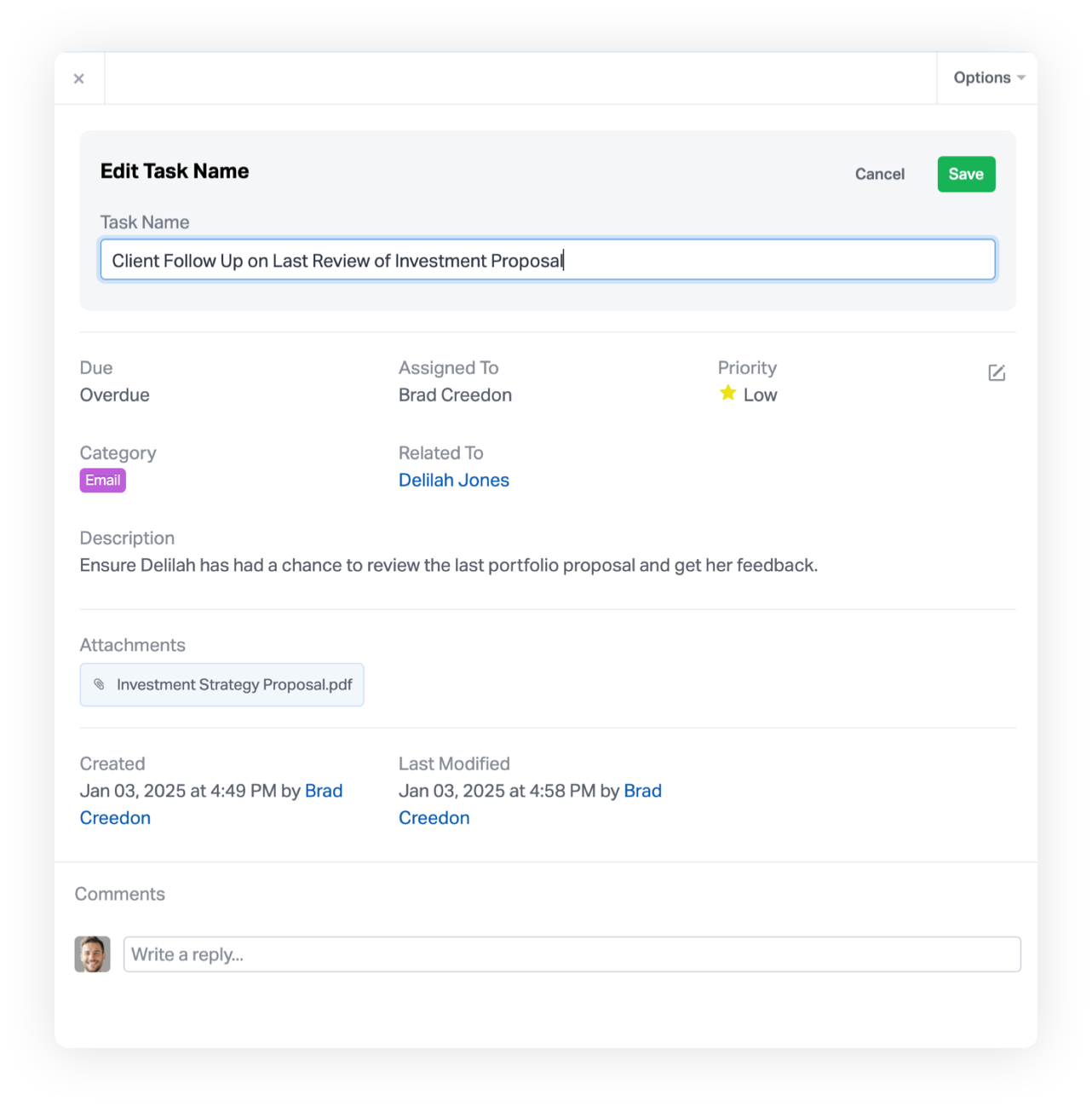Open Brad Creedon link under Created
The height and width of the screenshot is (1106, 1092).
click(x=211, y=804)
